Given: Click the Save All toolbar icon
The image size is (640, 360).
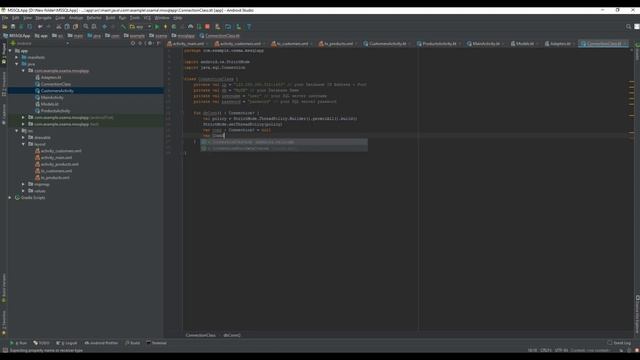Looking at the screenshot, I should [x=13, y=27].
